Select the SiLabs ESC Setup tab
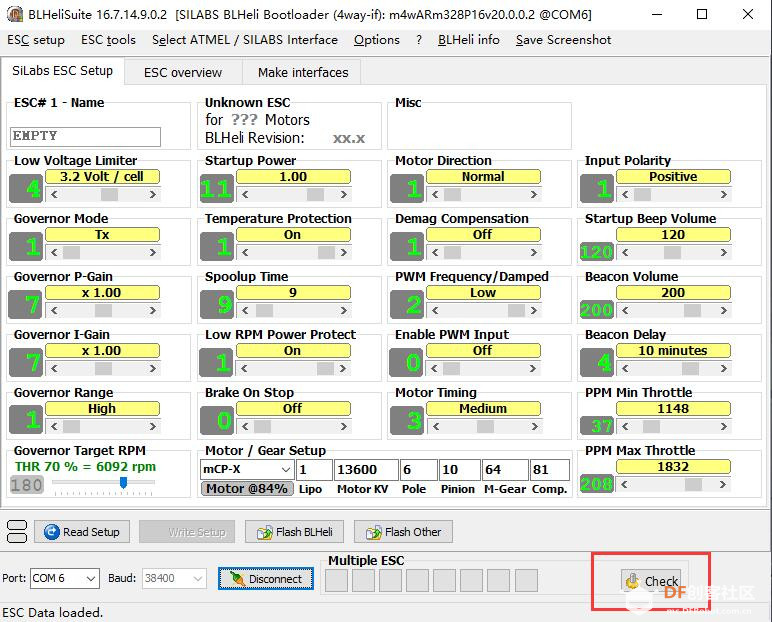Screen dimensions: 772x622 [x=63, y=71]
